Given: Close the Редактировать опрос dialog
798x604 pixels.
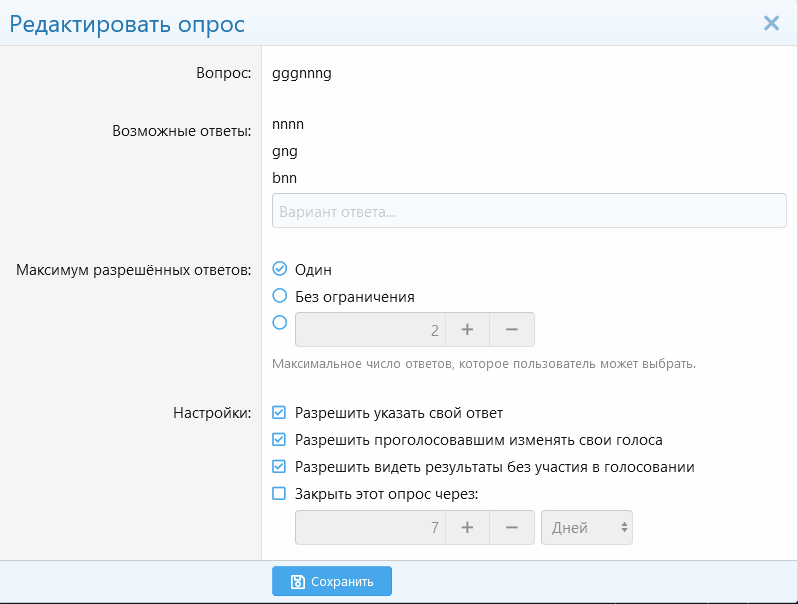Looking at the screenshot, I should (771, 23).
